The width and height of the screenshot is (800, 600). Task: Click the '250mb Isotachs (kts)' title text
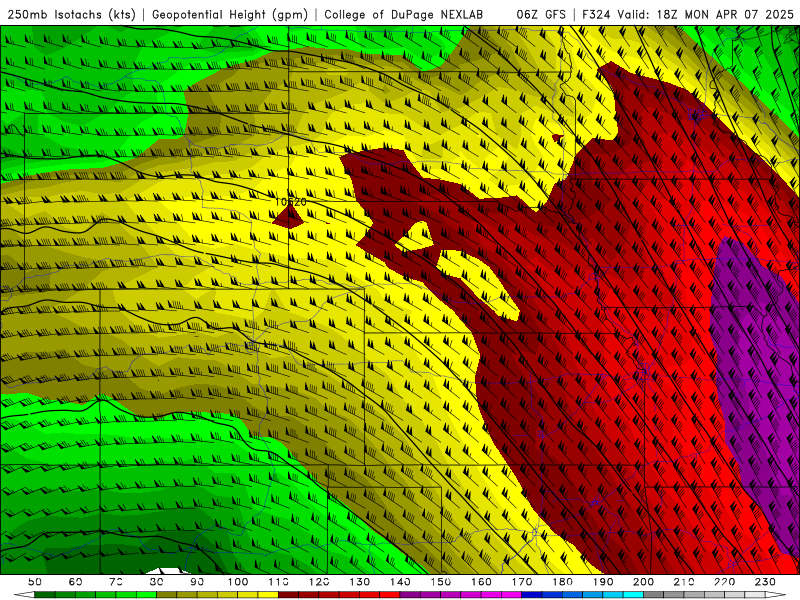pos(71,15)
